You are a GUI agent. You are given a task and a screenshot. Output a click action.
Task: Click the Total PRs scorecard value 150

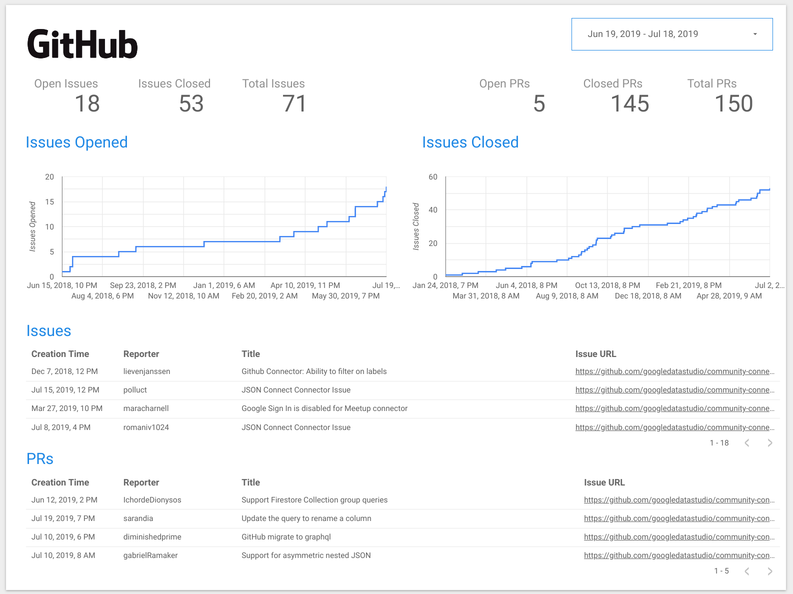coord(734,104)
